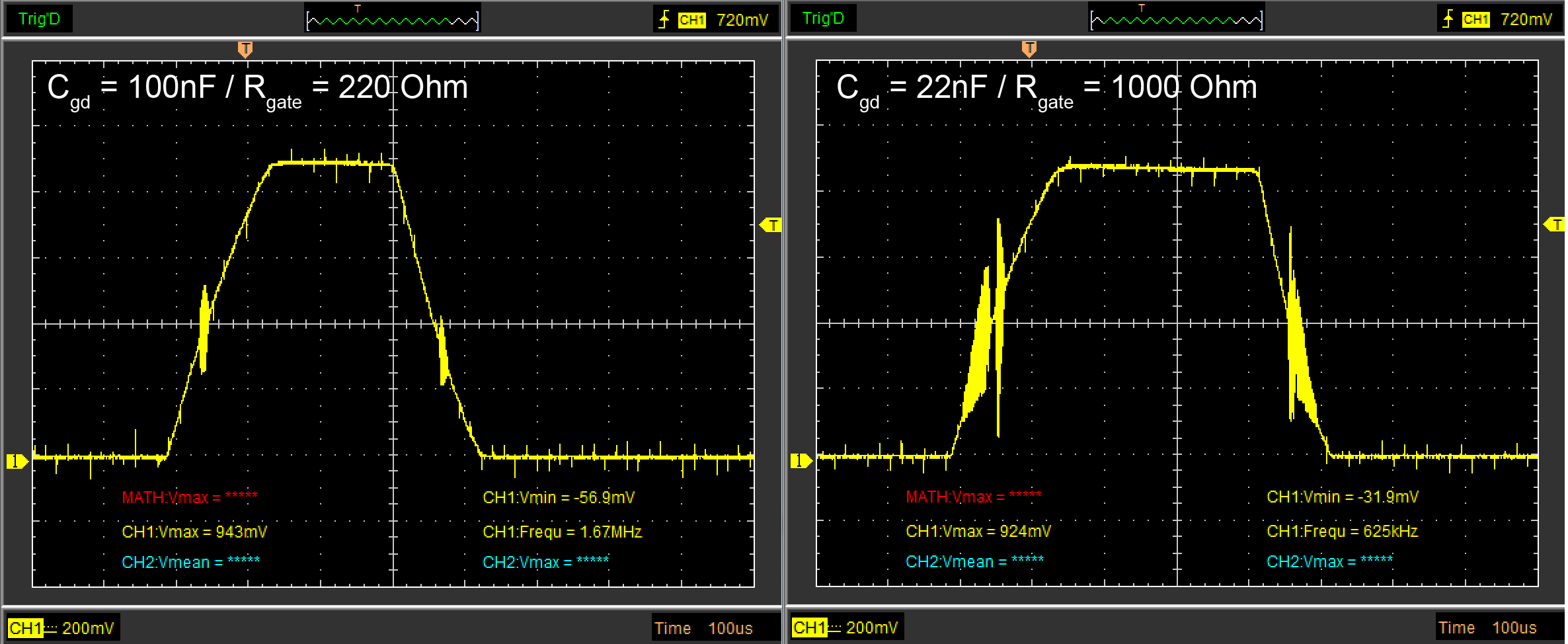The image size is (1568, 644).
Task: Click left scope orange horizontal trigger position marker
Action: [245, 50]
